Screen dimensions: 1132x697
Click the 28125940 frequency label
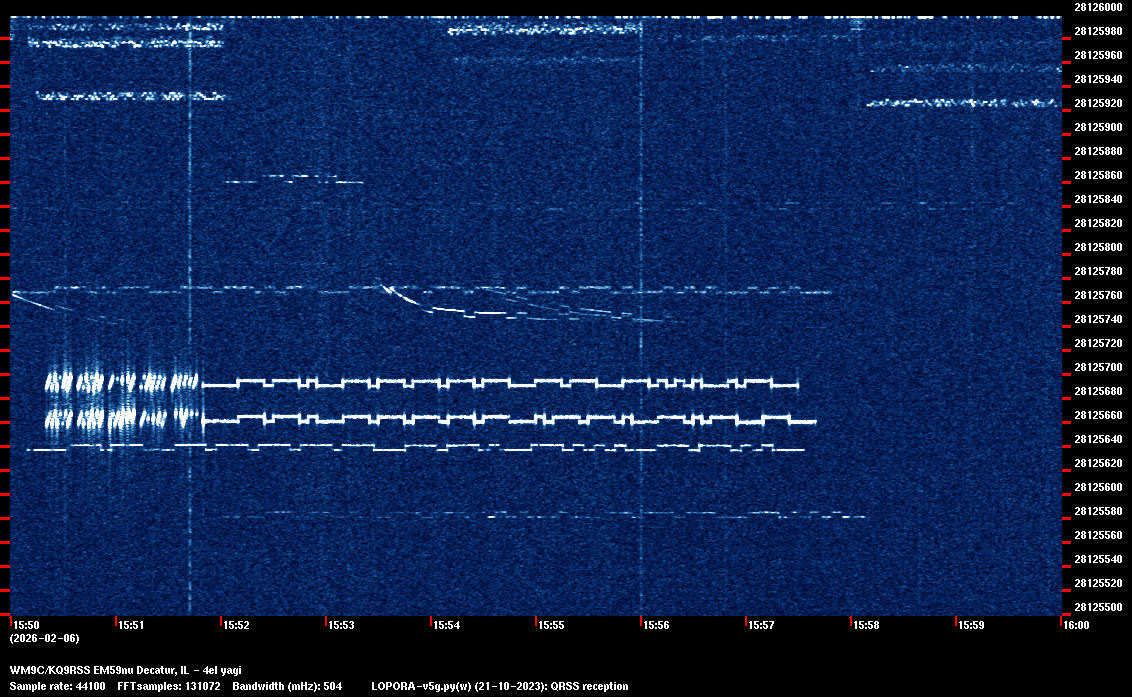coord(1097,79)
